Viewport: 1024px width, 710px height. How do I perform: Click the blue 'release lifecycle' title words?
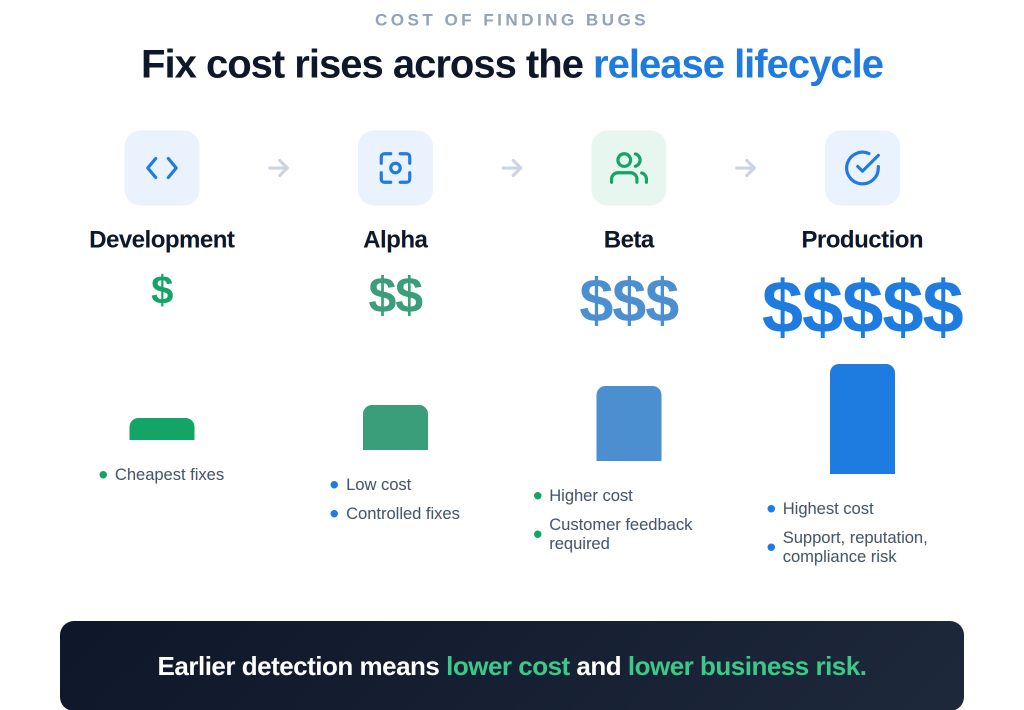pyautogui.click(x=738, y=64)
